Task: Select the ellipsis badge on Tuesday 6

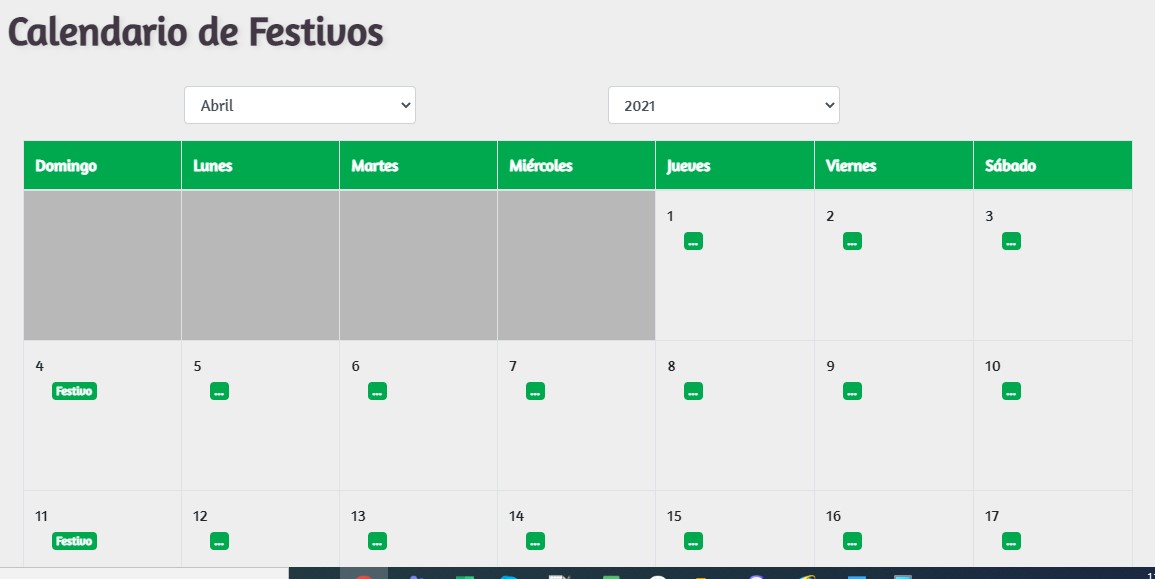Action: click(377, 391)
